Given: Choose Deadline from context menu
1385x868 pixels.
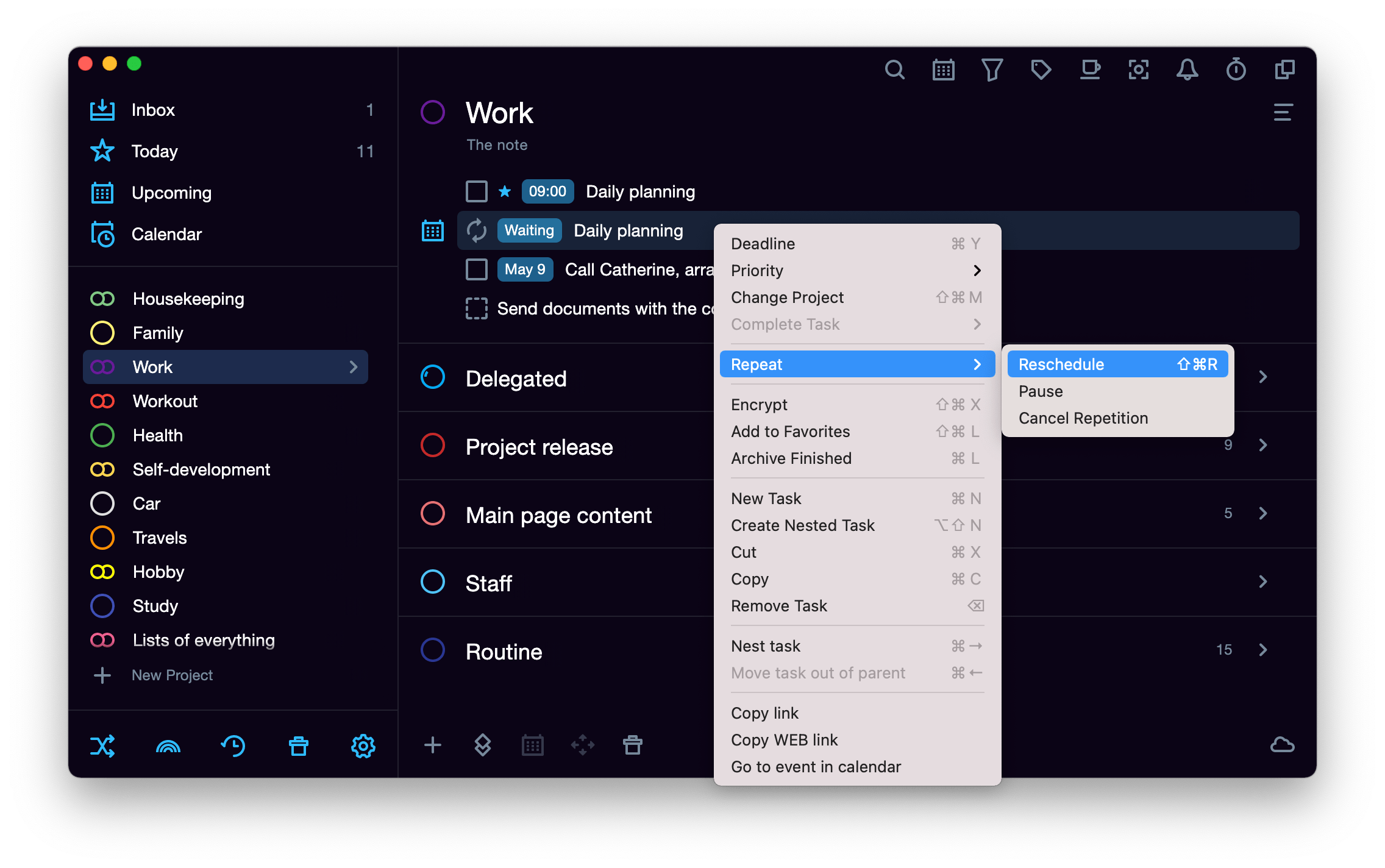Looking at the screenshot, I should pos(856,244).
